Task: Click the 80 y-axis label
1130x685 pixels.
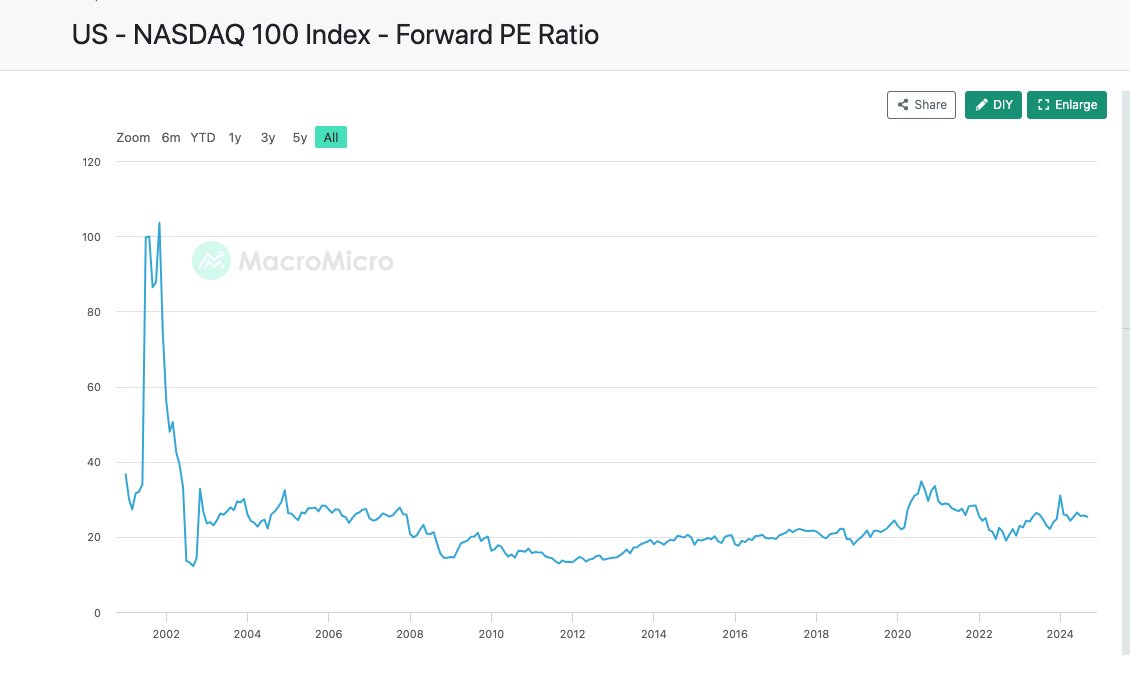Action: tap(94, 312)
